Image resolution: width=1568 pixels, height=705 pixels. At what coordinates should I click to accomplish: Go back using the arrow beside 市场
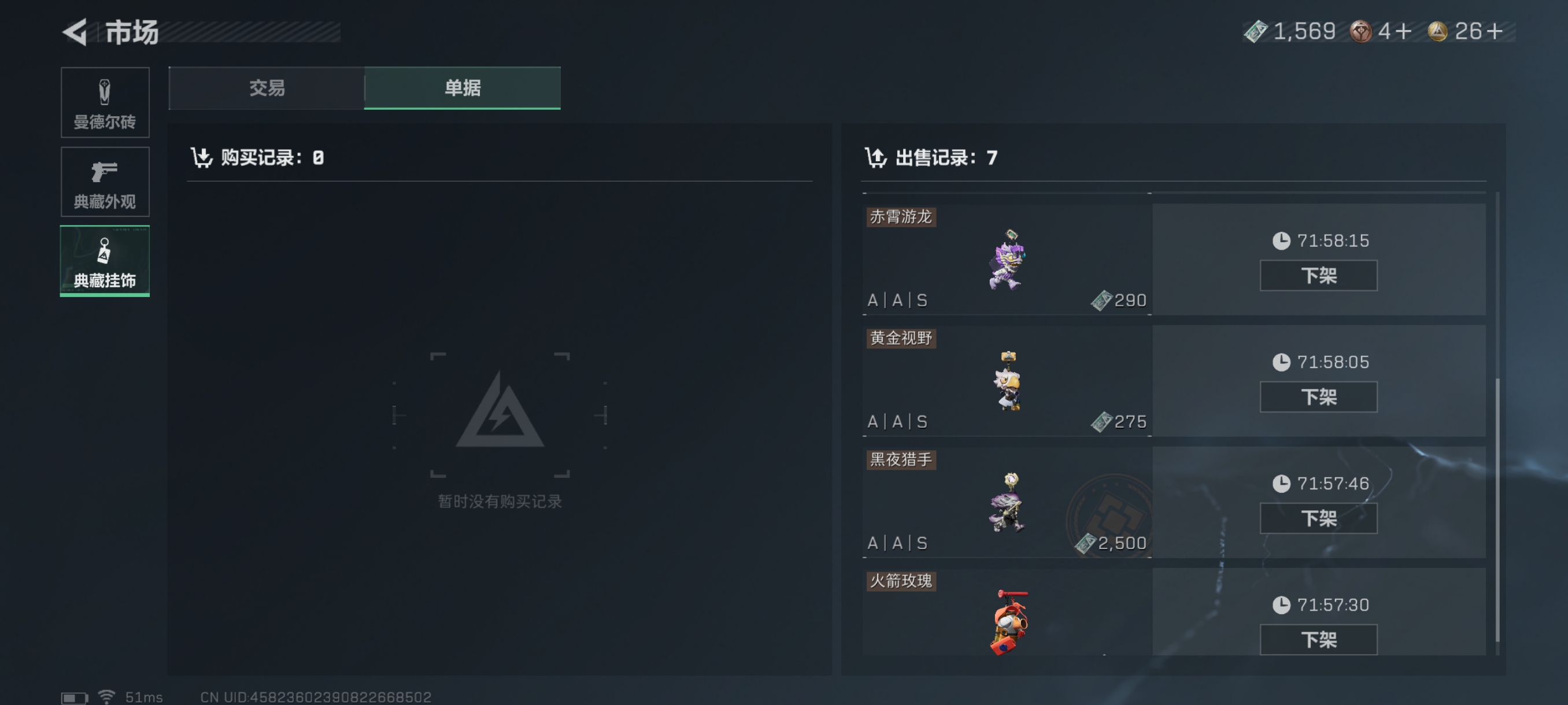[75, 32]
